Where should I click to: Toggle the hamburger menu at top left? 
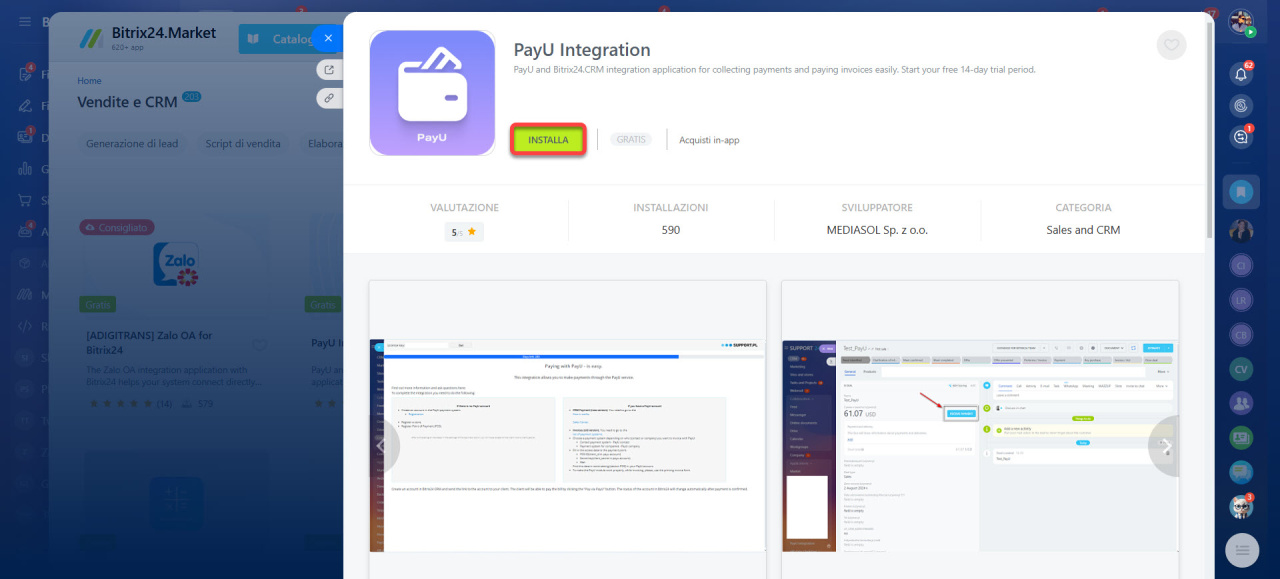click(x=24, y=21)
